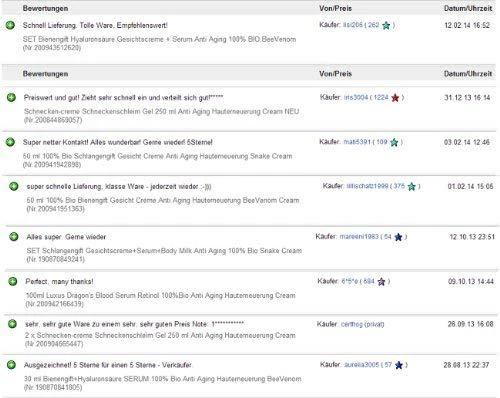The image size is (500, 398).
Task: Click the date "28.08.13 22:37"
Action: pos(466,365)
